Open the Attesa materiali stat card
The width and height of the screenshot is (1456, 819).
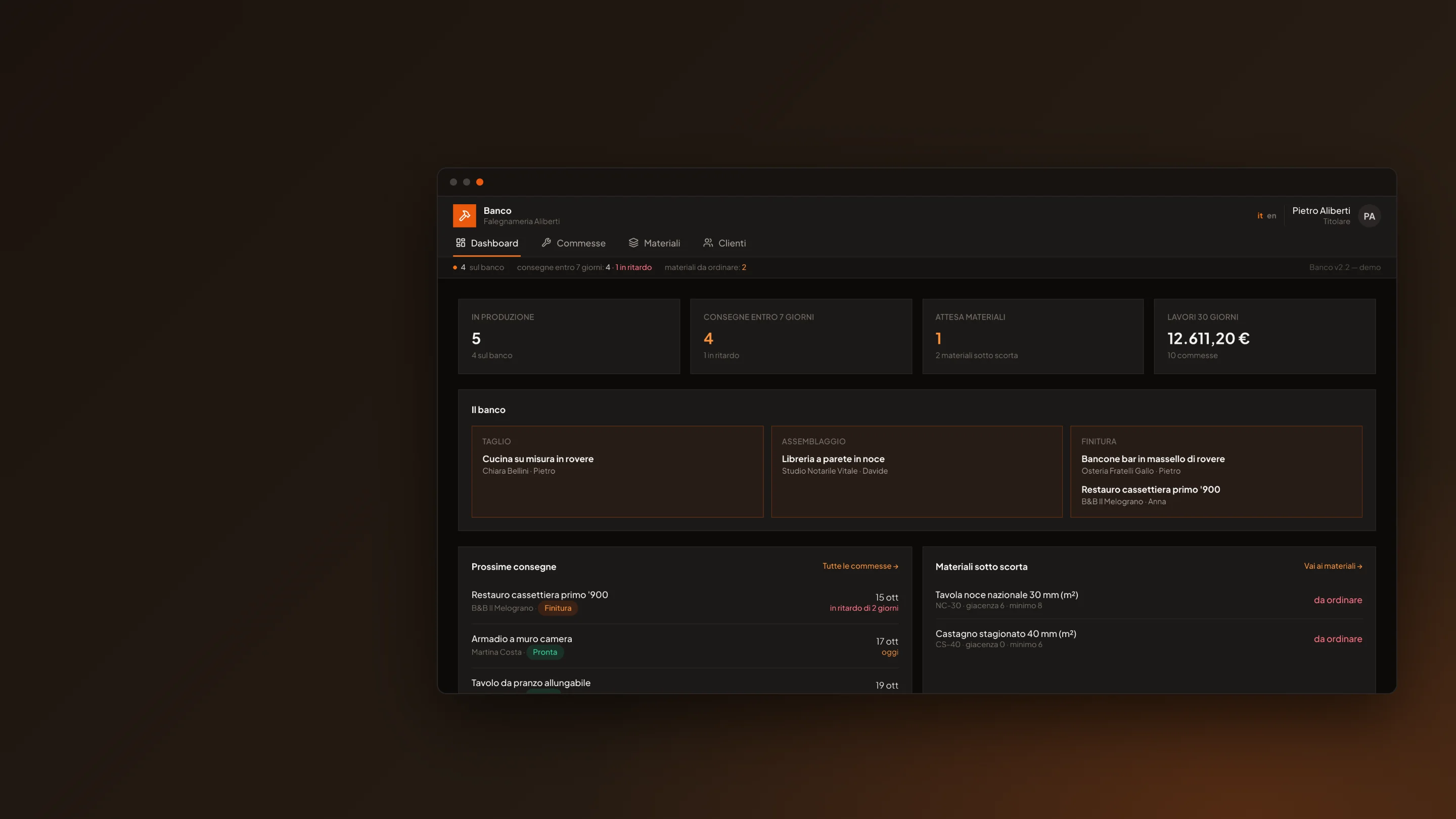click(1033, 336)
